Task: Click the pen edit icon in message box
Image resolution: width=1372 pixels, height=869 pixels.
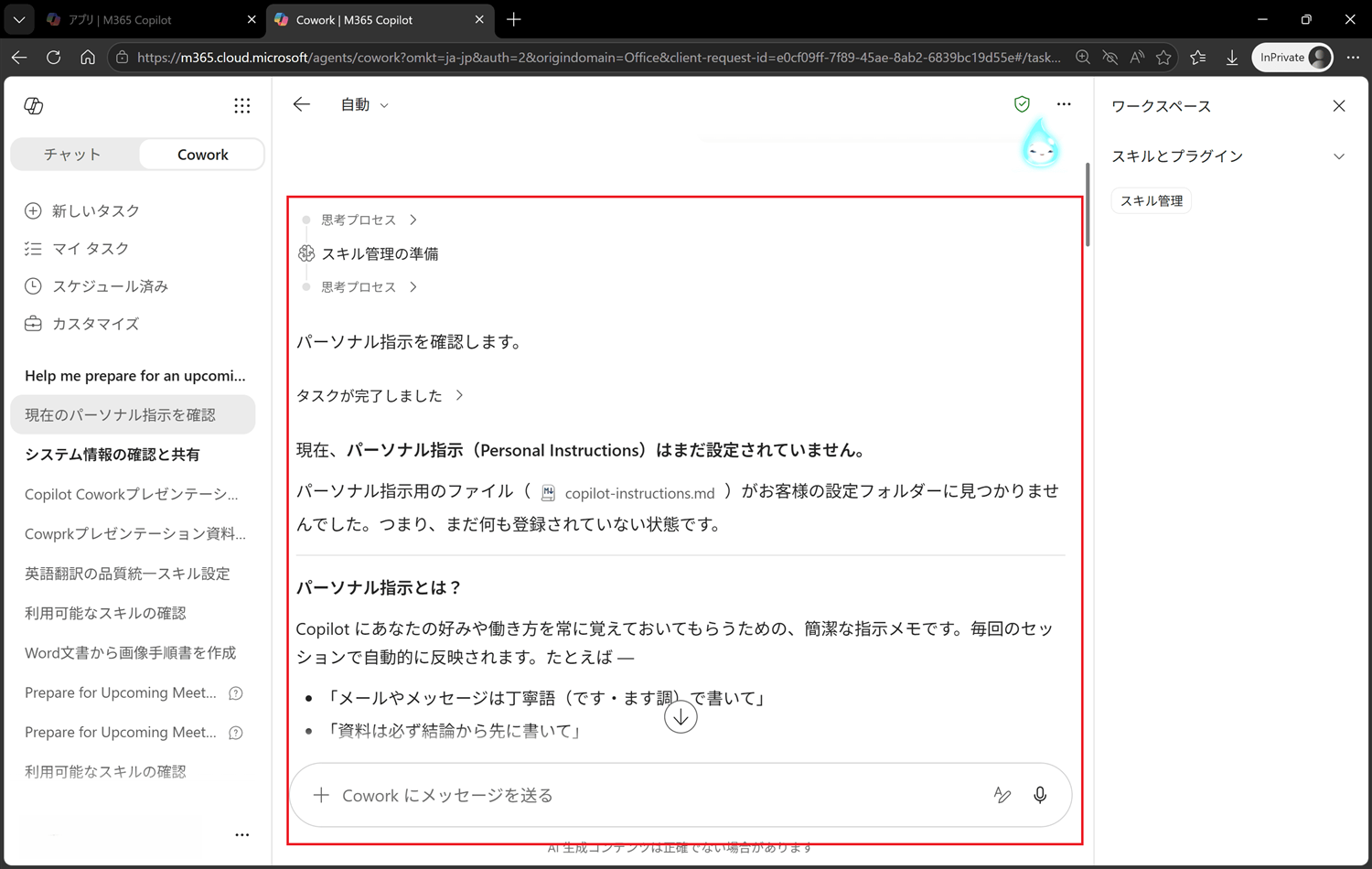Action: (1002, 795)
